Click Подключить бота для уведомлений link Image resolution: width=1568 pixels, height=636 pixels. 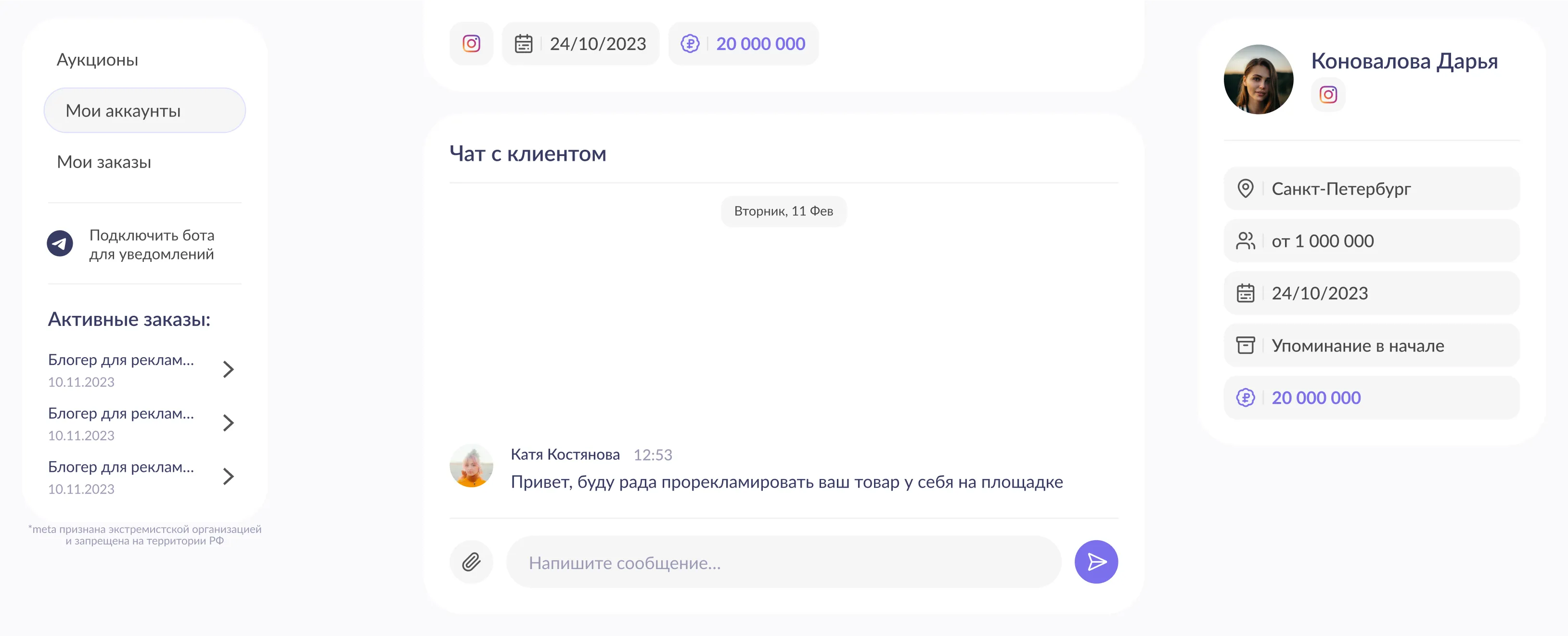point(152,244)
